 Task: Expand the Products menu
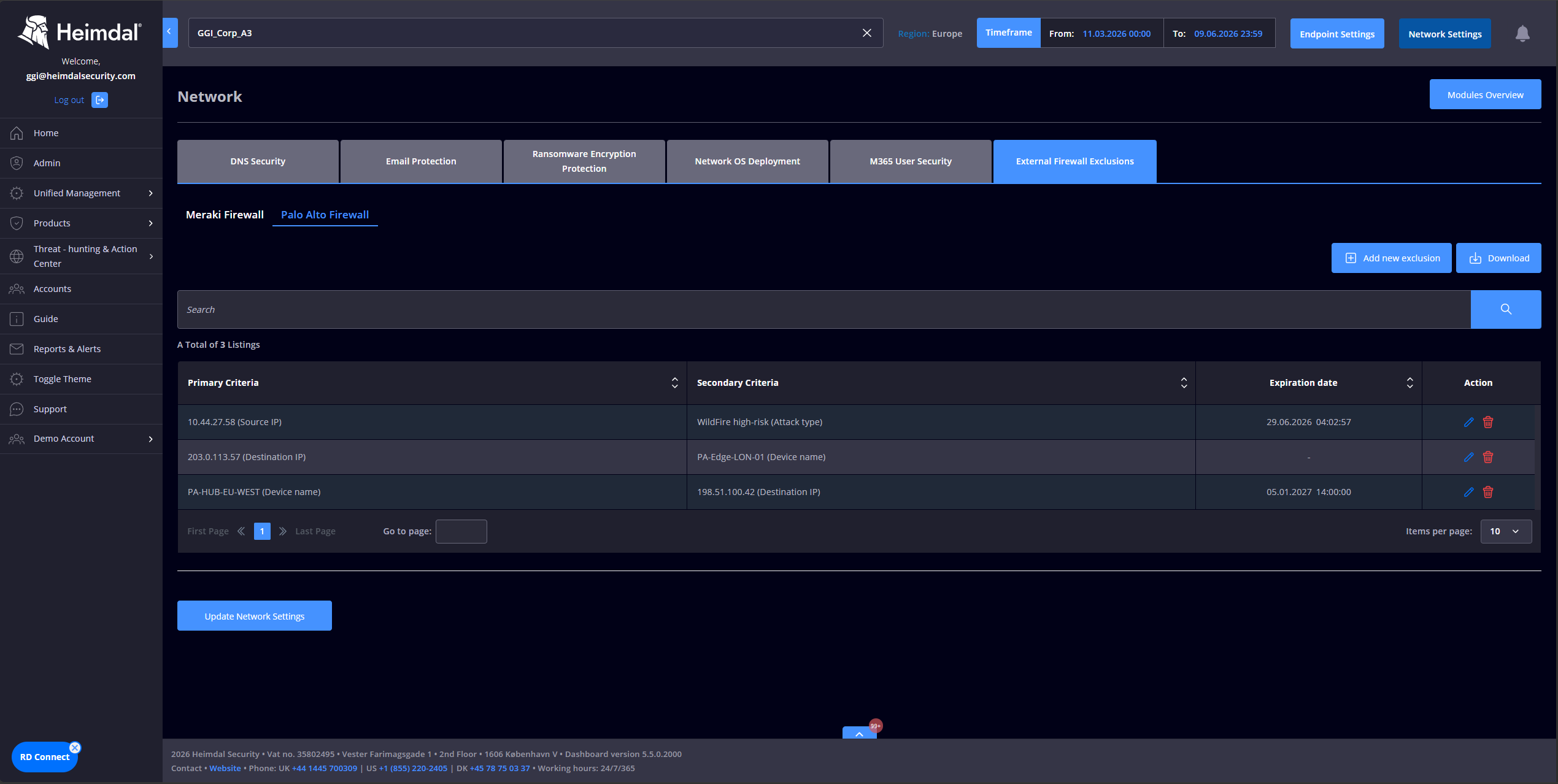(x=81, y=223)
